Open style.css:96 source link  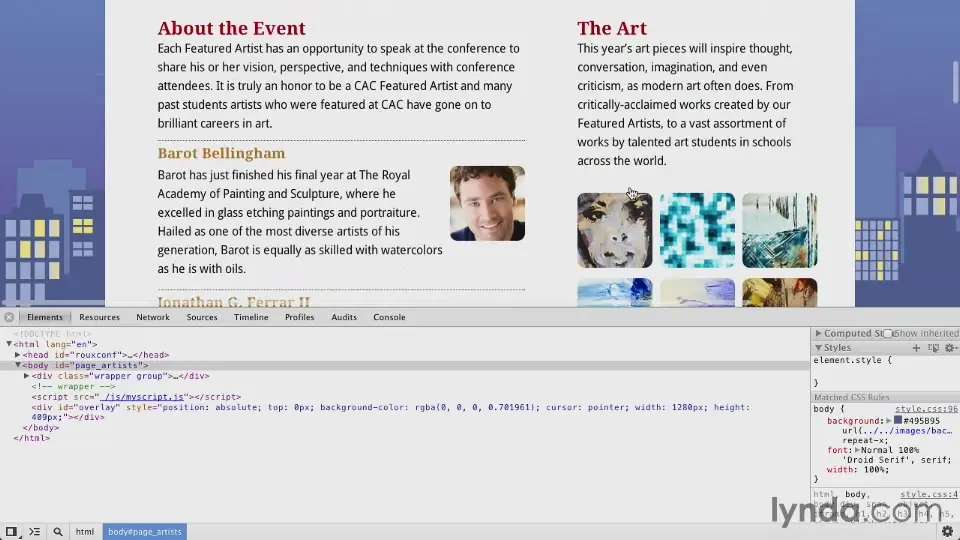pos(926,409)
